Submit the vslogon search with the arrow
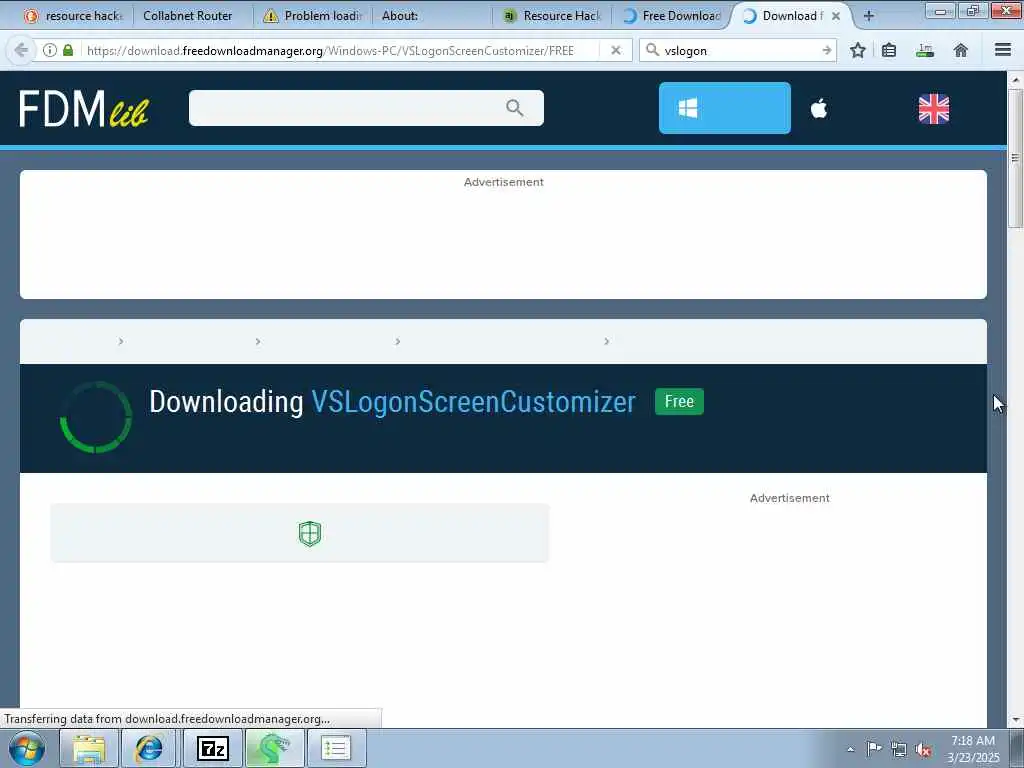The width and height of the screenshot is (1024, 768). [x=827, y=50]
